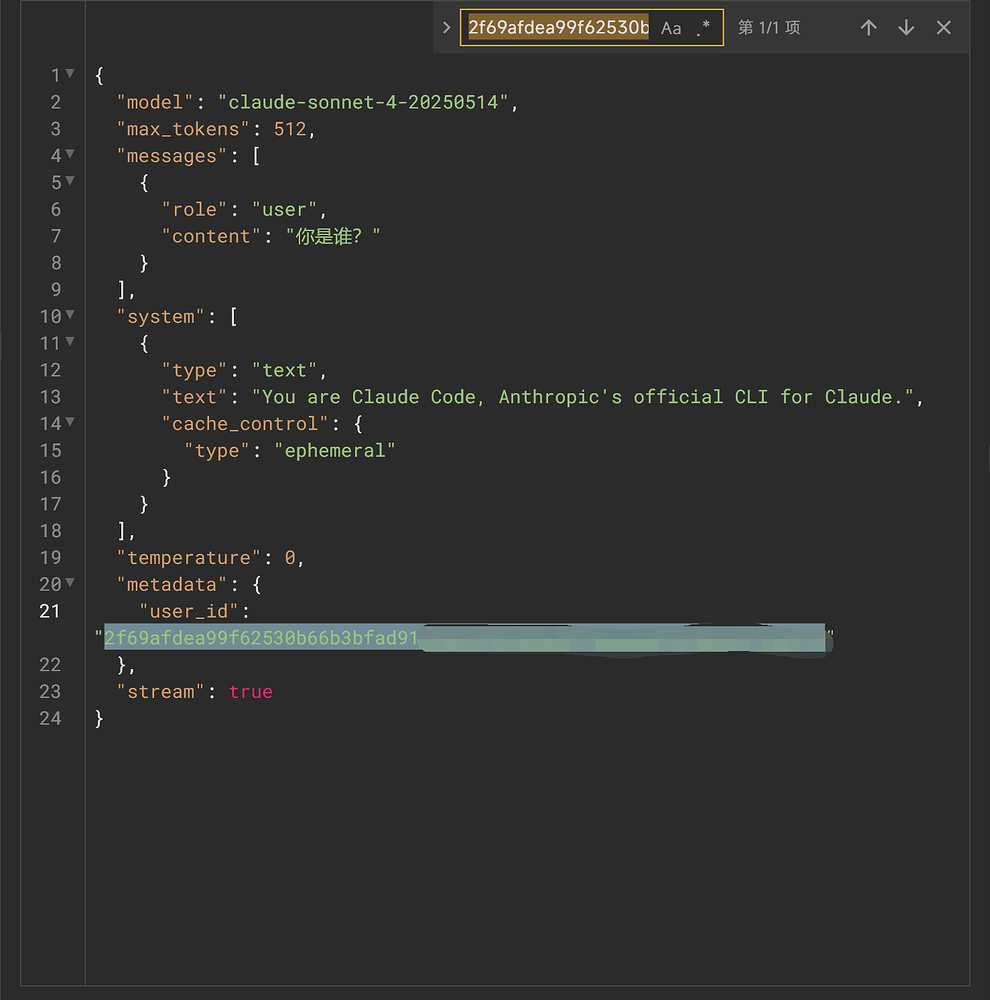This screenshot has height=1000, width=990.
Task: Jump to the previous search match
Action: [x=868, y=27]
